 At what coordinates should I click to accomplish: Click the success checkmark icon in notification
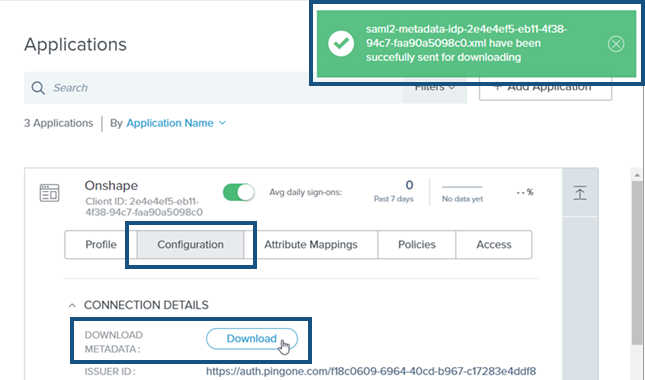click(x=341, y=44)
